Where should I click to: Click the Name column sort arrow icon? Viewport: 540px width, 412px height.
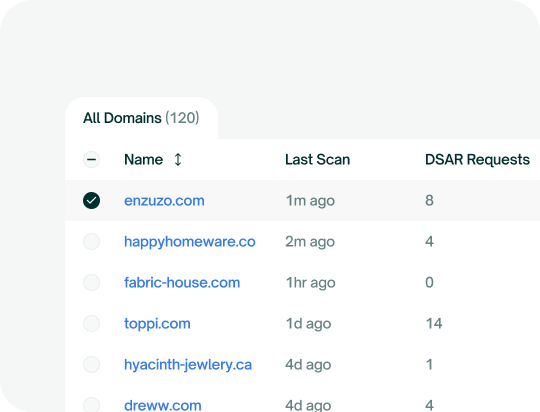[x=178, y=159]
